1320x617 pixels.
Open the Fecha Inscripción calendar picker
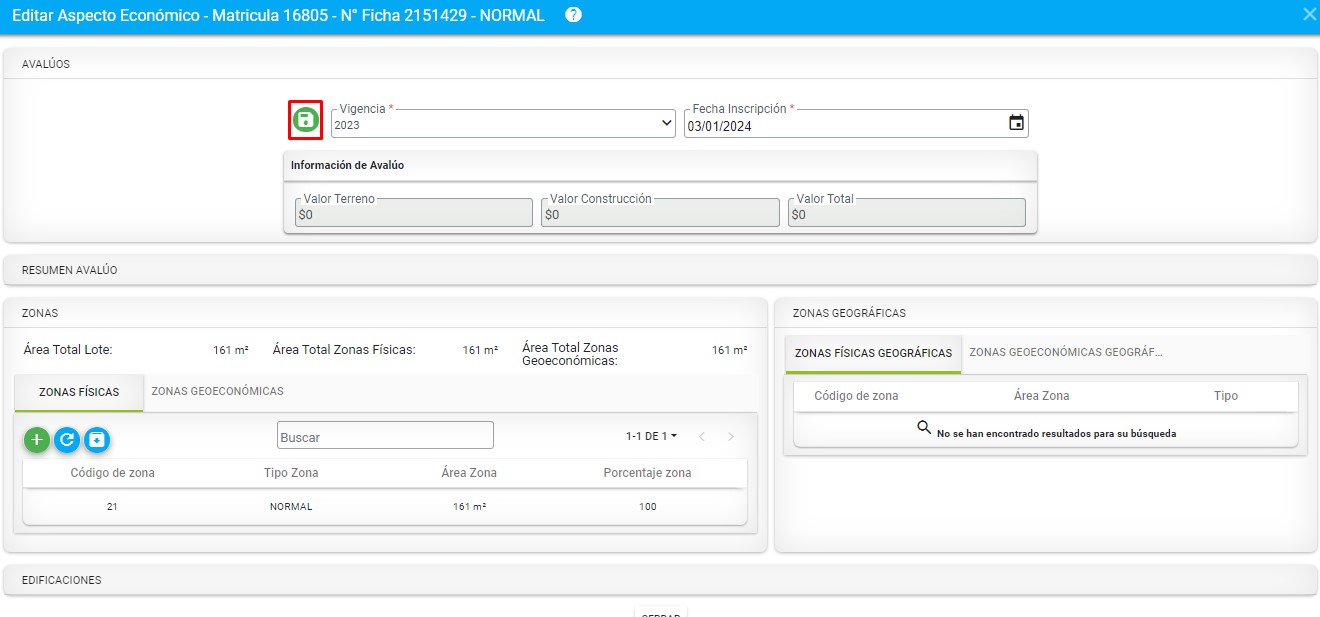click(1016, 123)
